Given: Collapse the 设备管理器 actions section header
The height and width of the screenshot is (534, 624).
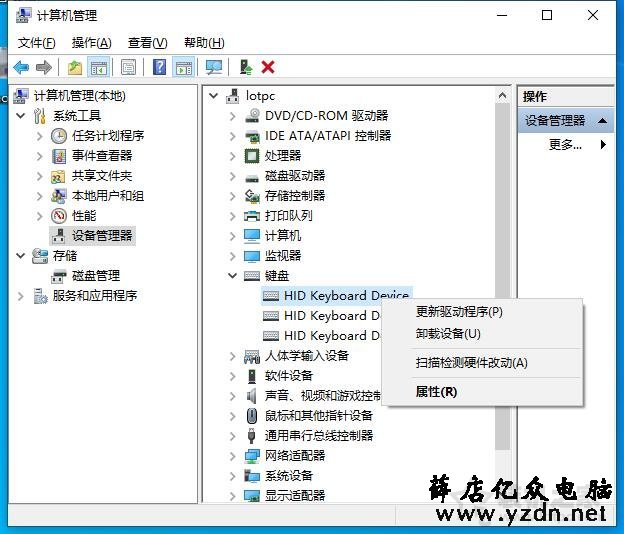Looking at the screenshot, I should pyautogui.click(x=603, y=121).
